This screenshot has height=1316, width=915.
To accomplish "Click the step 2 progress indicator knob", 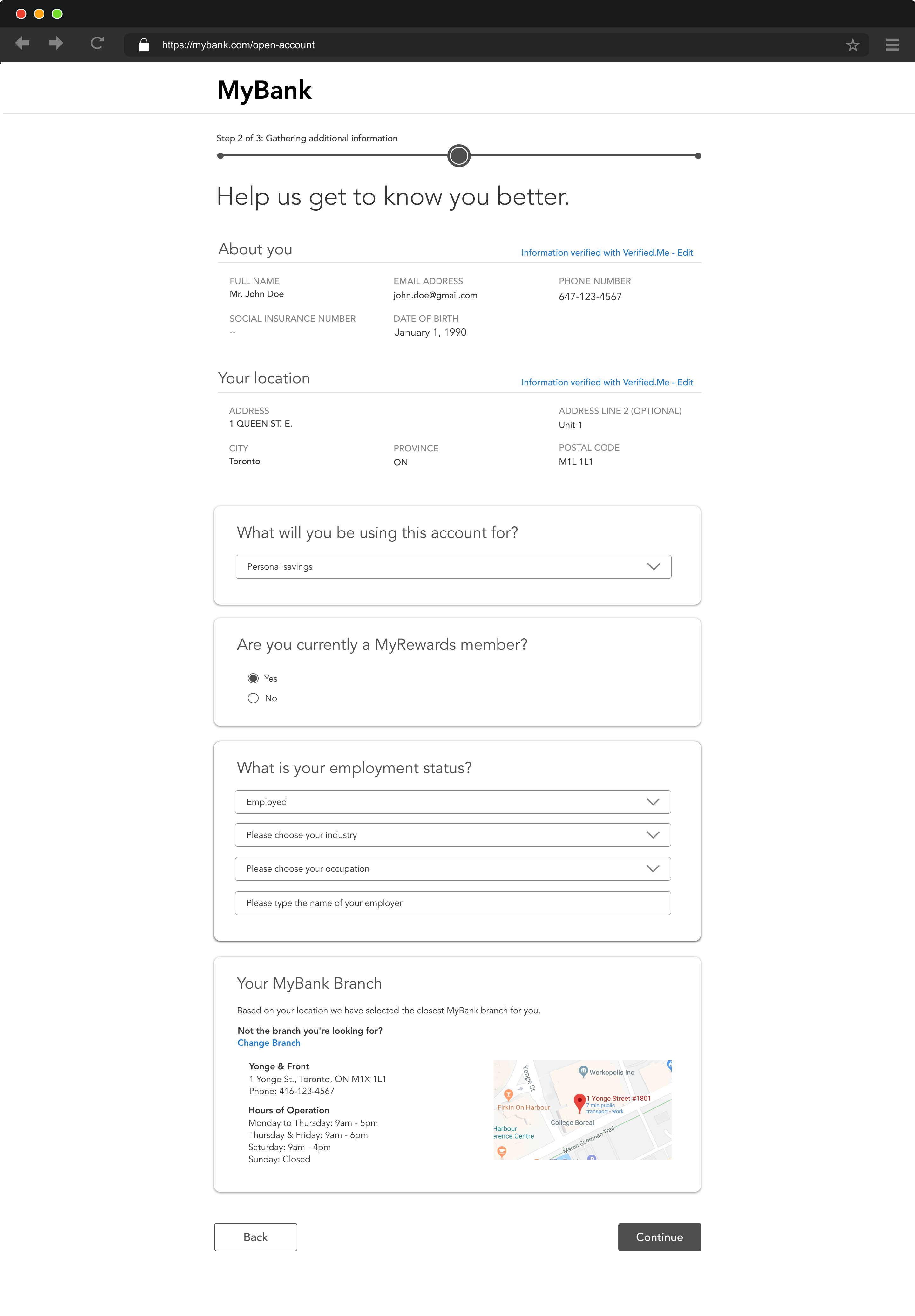I will click(x=459, y=156).
